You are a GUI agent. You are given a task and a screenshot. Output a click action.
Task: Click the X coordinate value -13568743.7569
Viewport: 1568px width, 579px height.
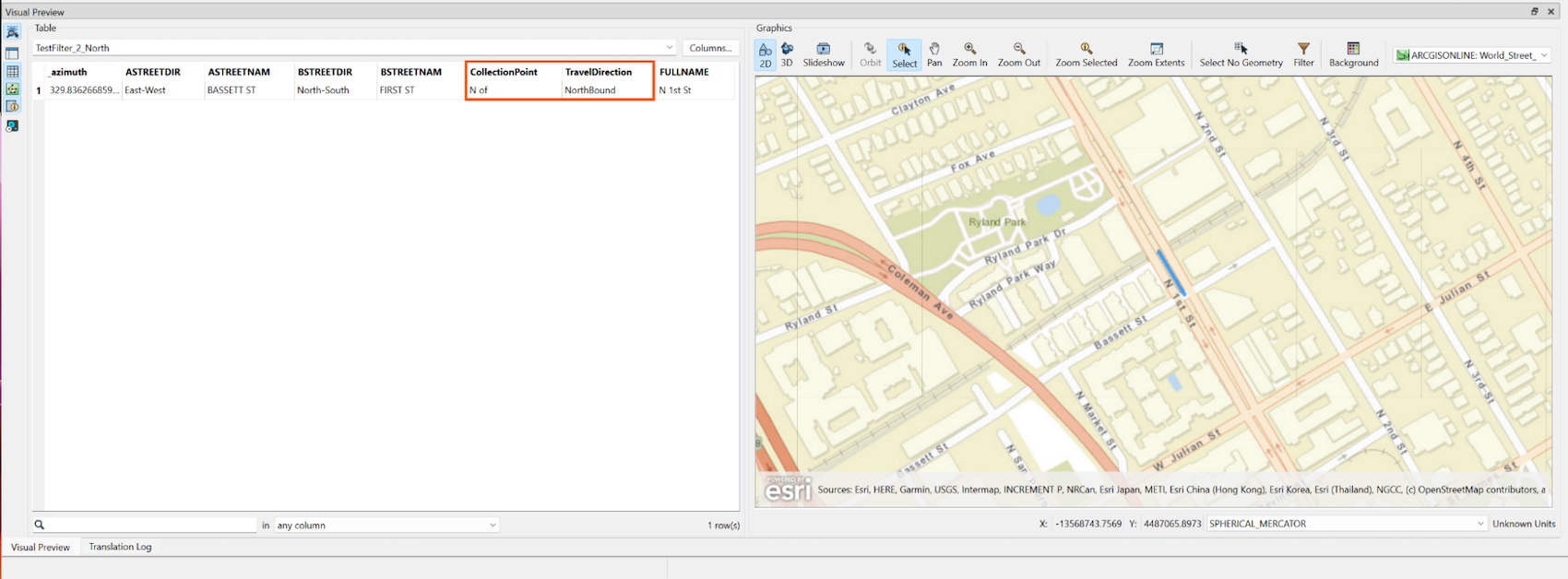point(1087,524)
